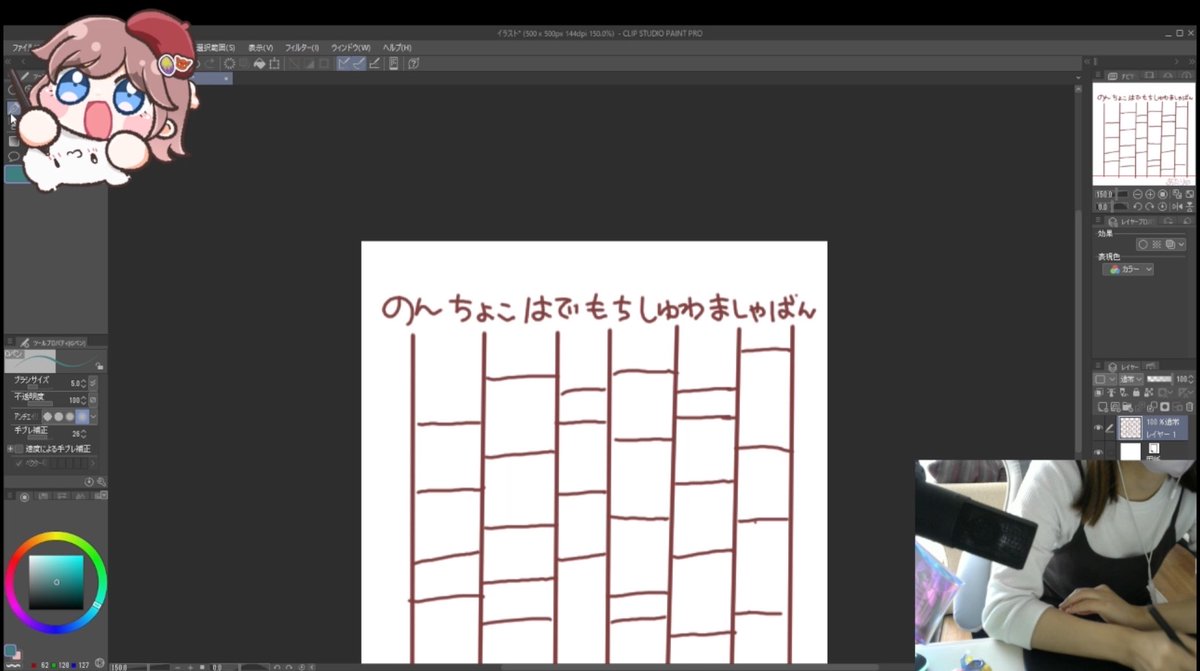
Task: Hide レイヤー 1 with its eye icon
Action: [x=1098, y=428]
